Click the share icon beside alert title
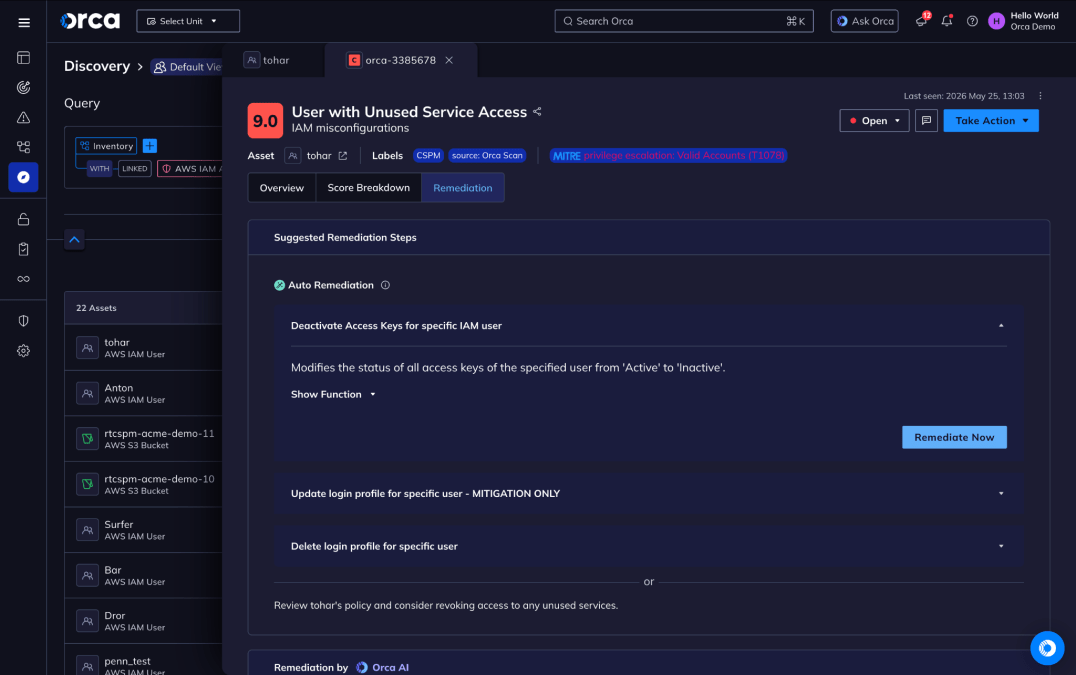The width and height of the screenshot is (1076, 675). [537, 112]
